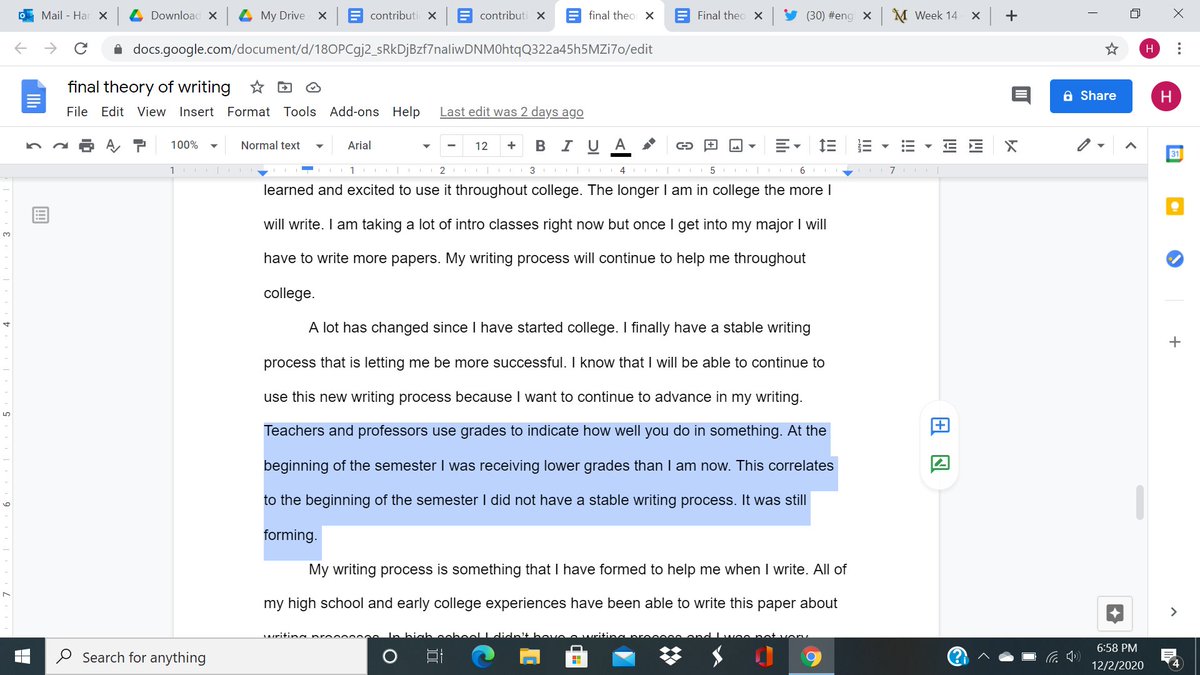Viewport: 1200px width, 675px height.
Task: Decrease indent of the paragraph
Action: [x=949, y=146]
